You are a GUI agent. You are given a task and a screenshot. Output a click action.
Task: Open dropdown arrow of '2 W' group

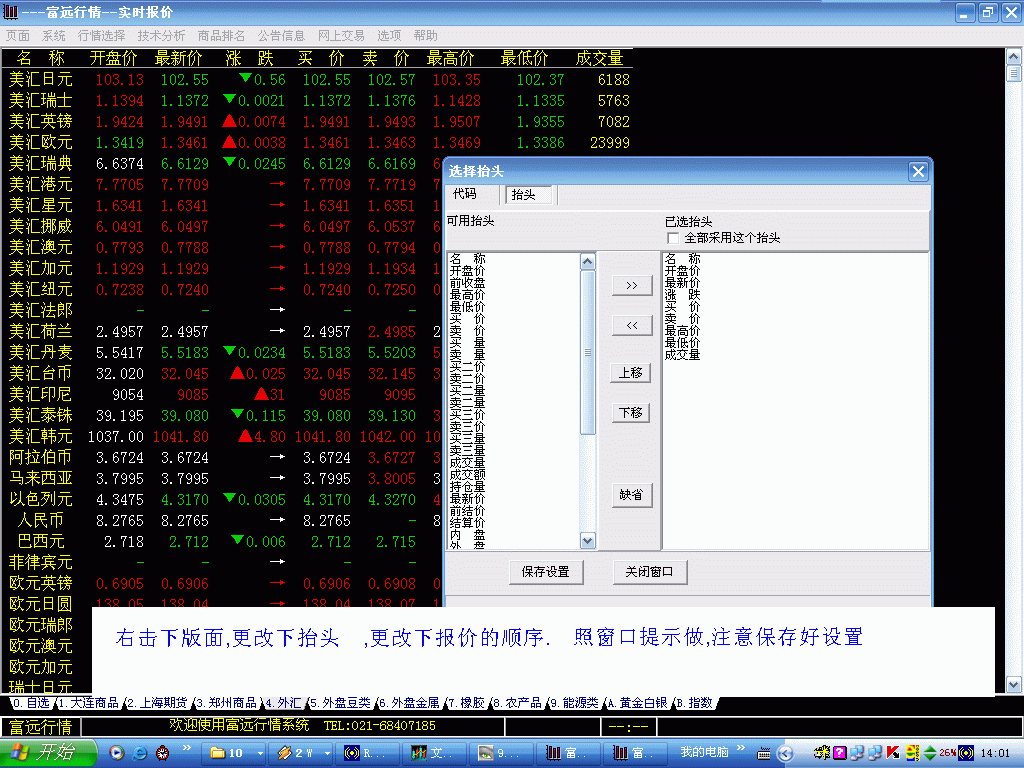(327, 753)
